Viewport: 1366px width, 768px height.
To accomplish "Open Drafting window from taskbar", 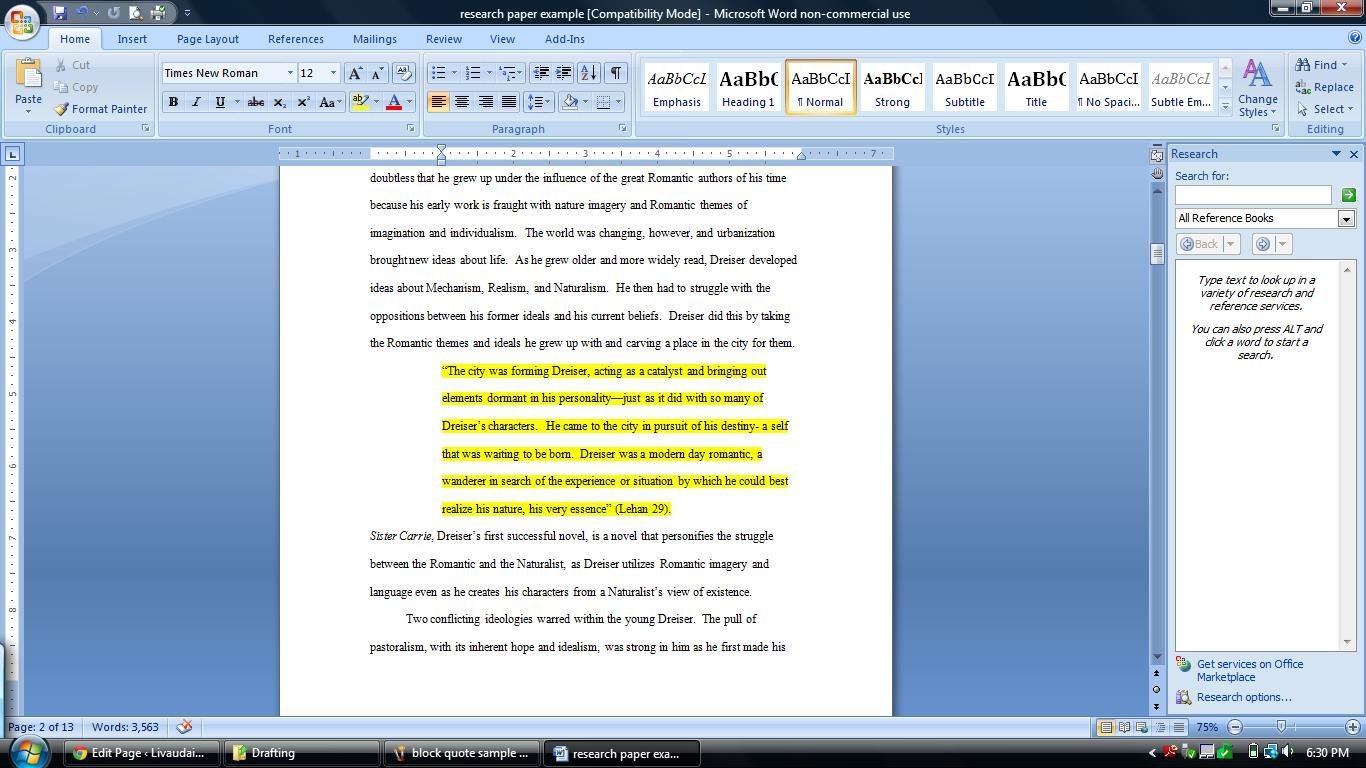I will point(303,753).
